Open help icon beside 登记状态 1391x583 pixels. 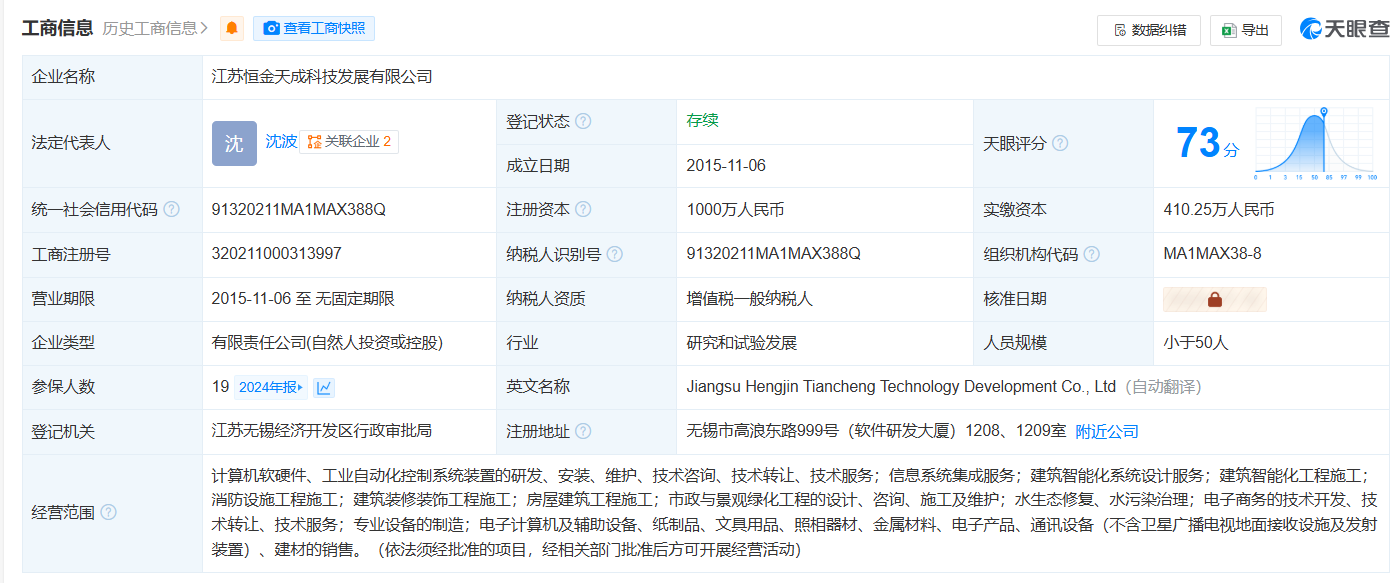(x=583, y=121)
